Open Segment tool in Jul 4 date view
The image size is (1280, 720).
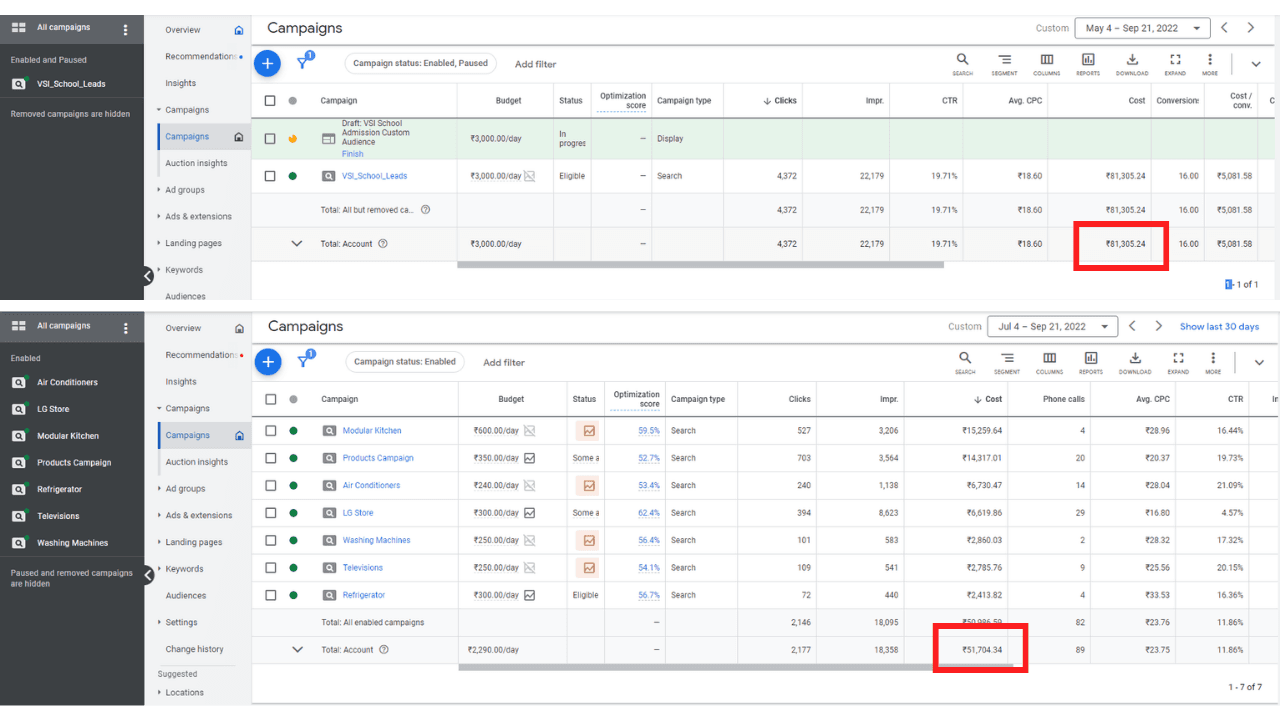point(1007,362)
